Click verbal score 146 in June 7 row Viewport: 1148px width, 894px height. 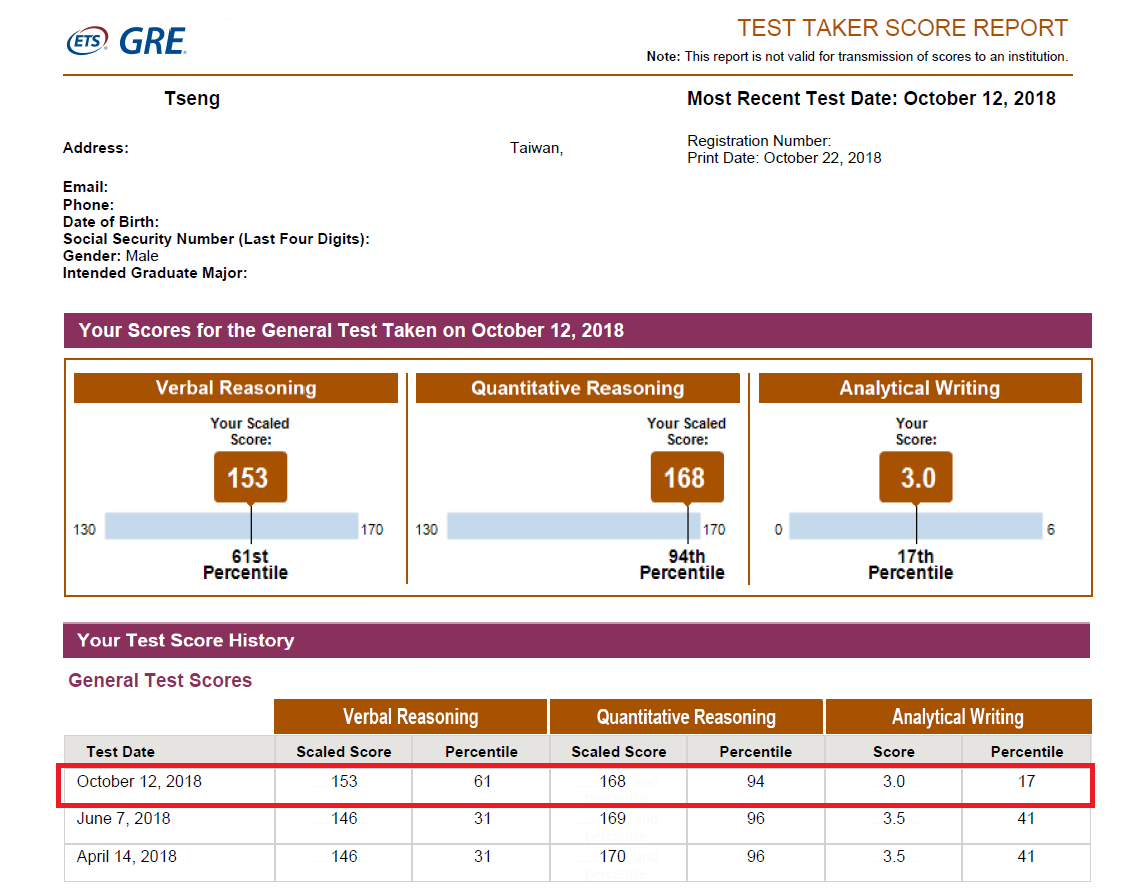coord(344,819)
